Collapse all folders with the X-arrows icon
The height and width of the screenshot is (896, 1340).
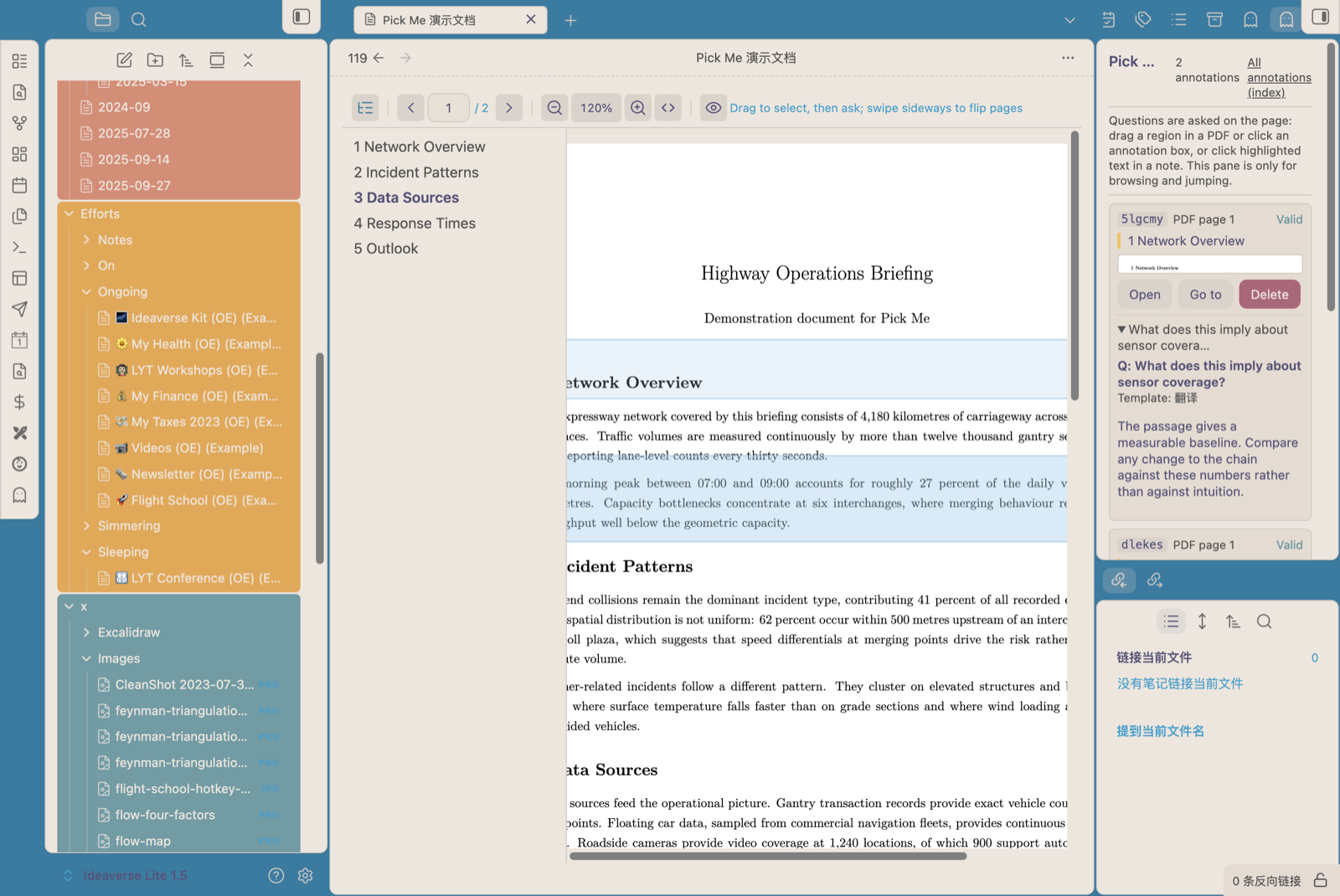point(248,60)
